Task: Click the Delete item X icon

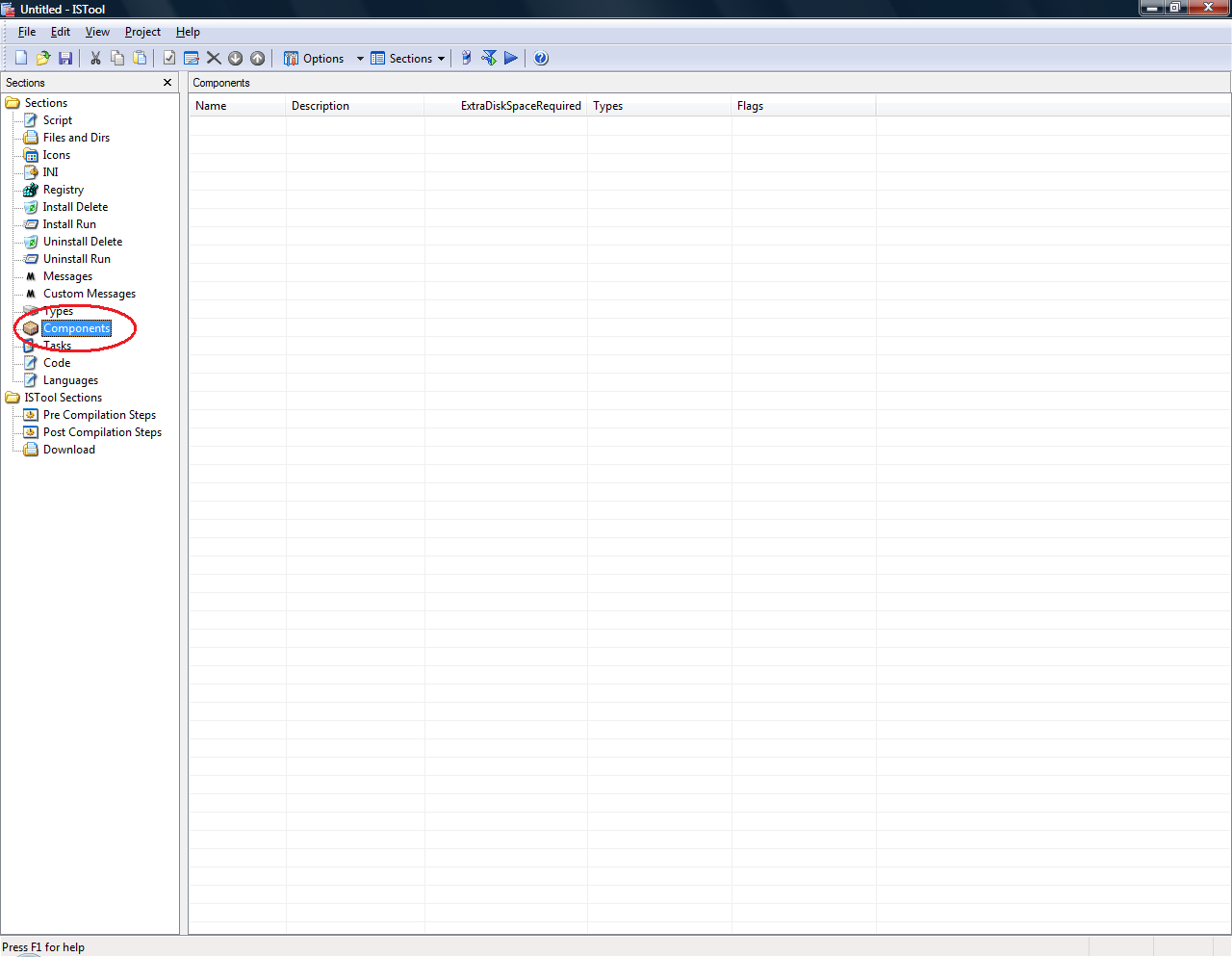Action: click(x=214, y=58)
